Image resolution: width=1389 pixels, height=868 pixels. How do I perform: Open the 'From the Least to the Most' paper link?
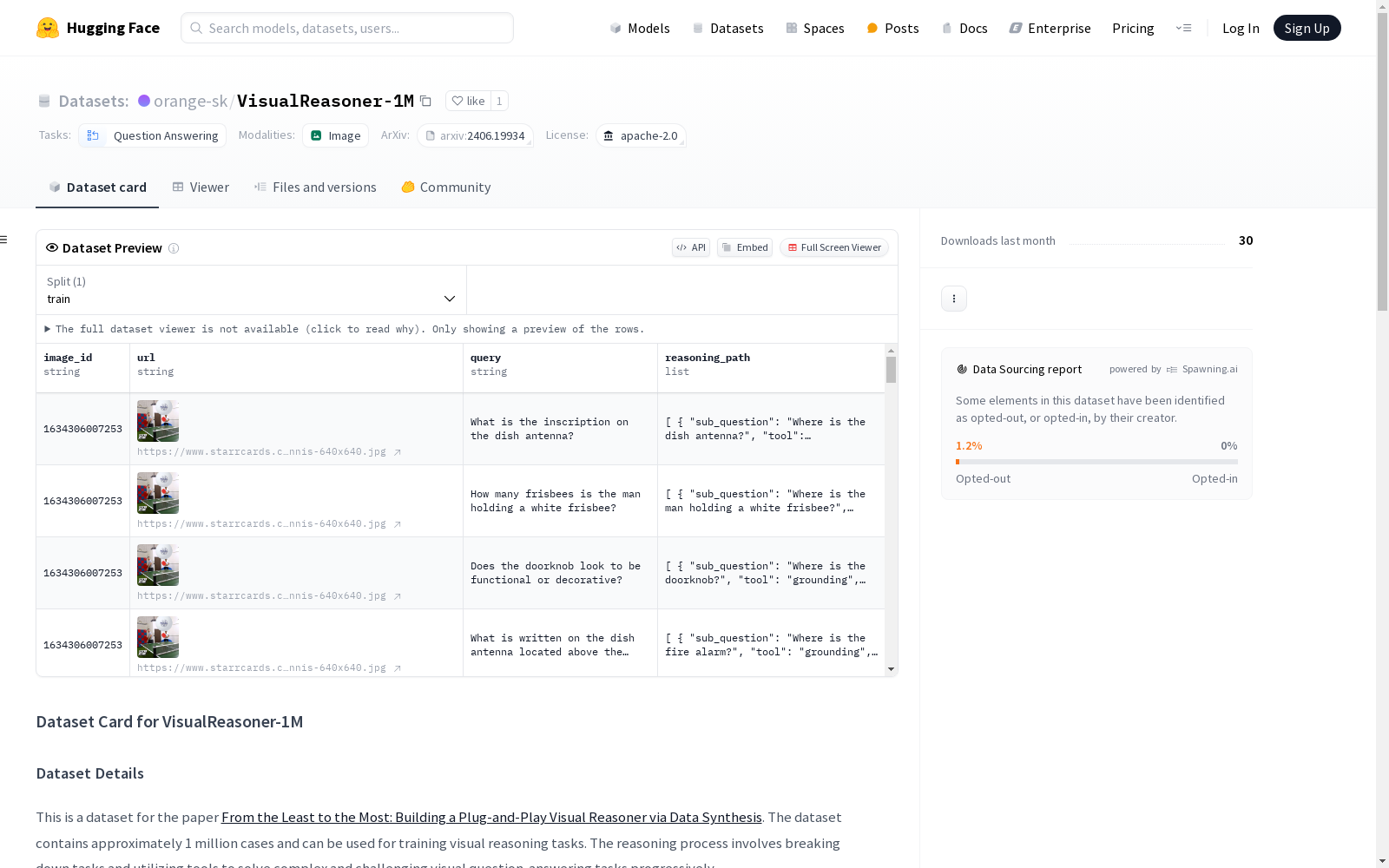[491, 817]
